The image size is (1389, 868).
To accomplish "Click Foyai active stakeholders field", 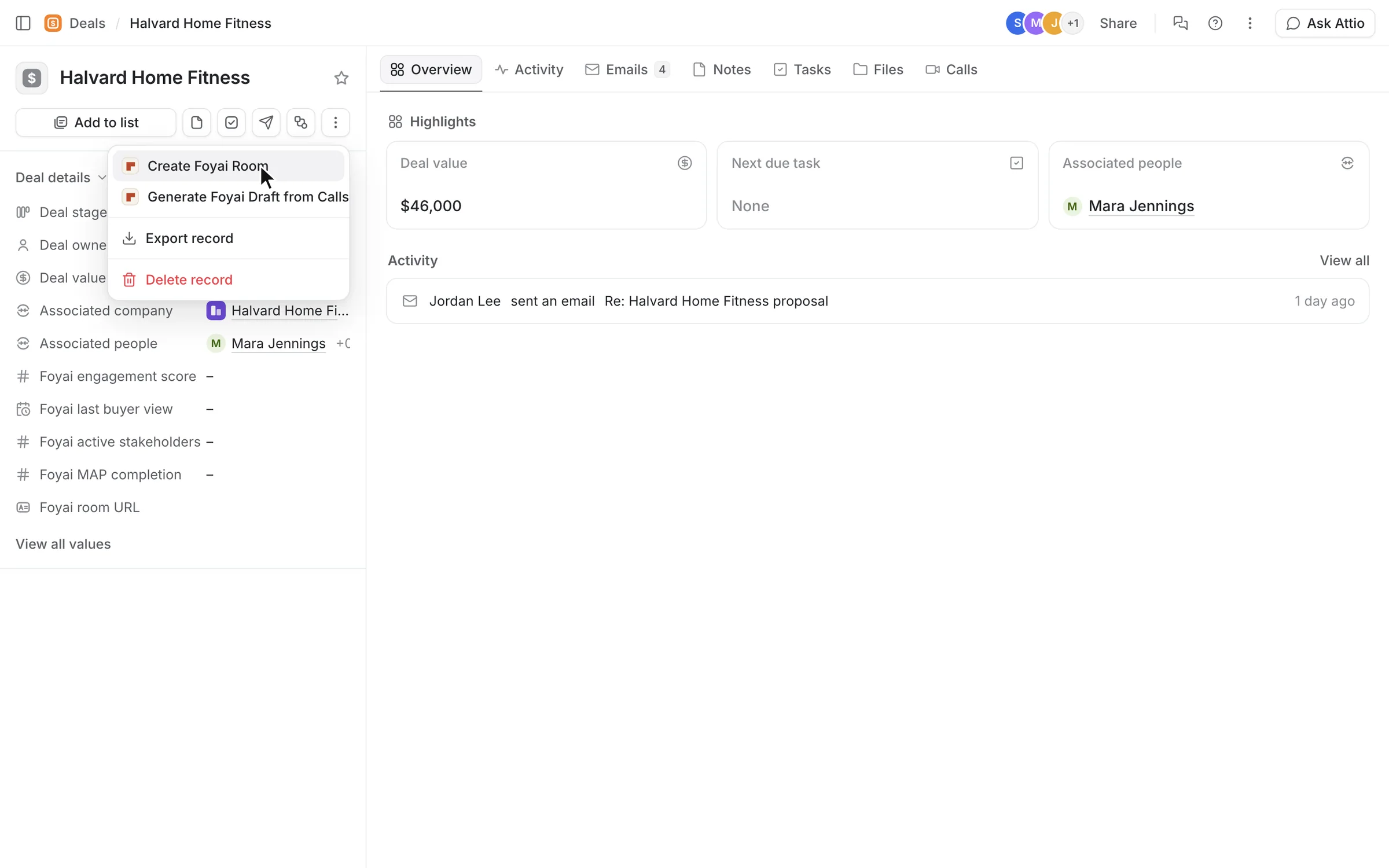I will pos(182,442).
